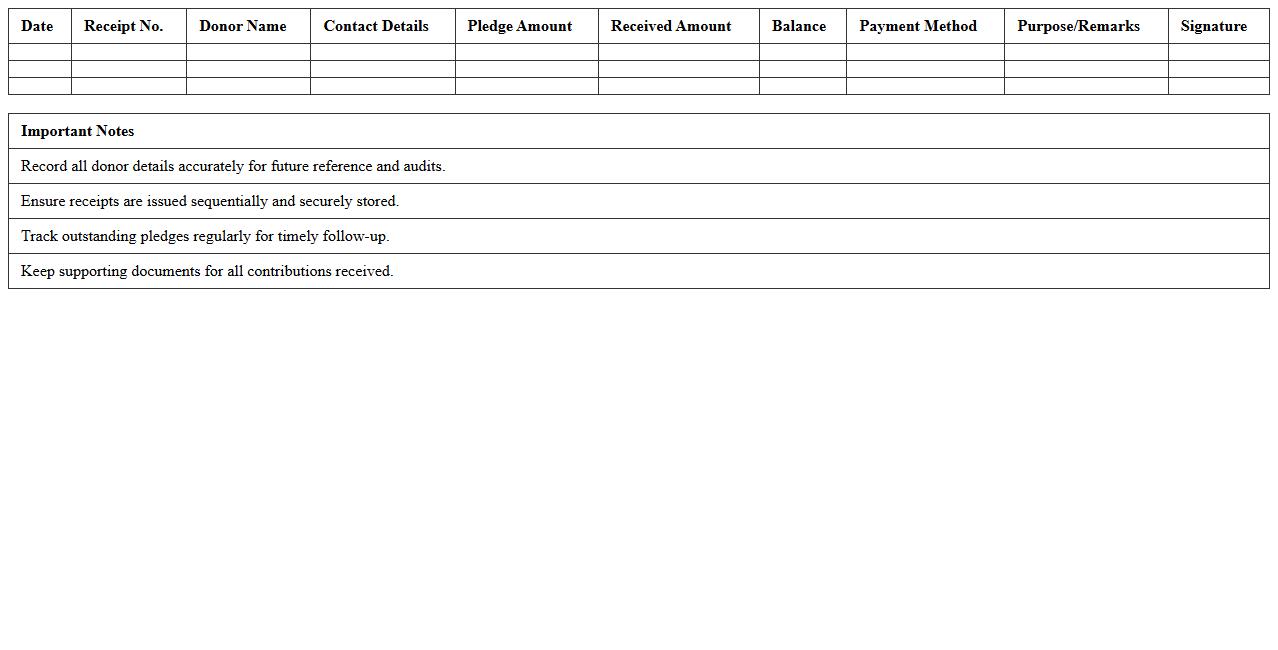
Task: Select first empty cell under Received Amount
Action: [x=678, y=52]
